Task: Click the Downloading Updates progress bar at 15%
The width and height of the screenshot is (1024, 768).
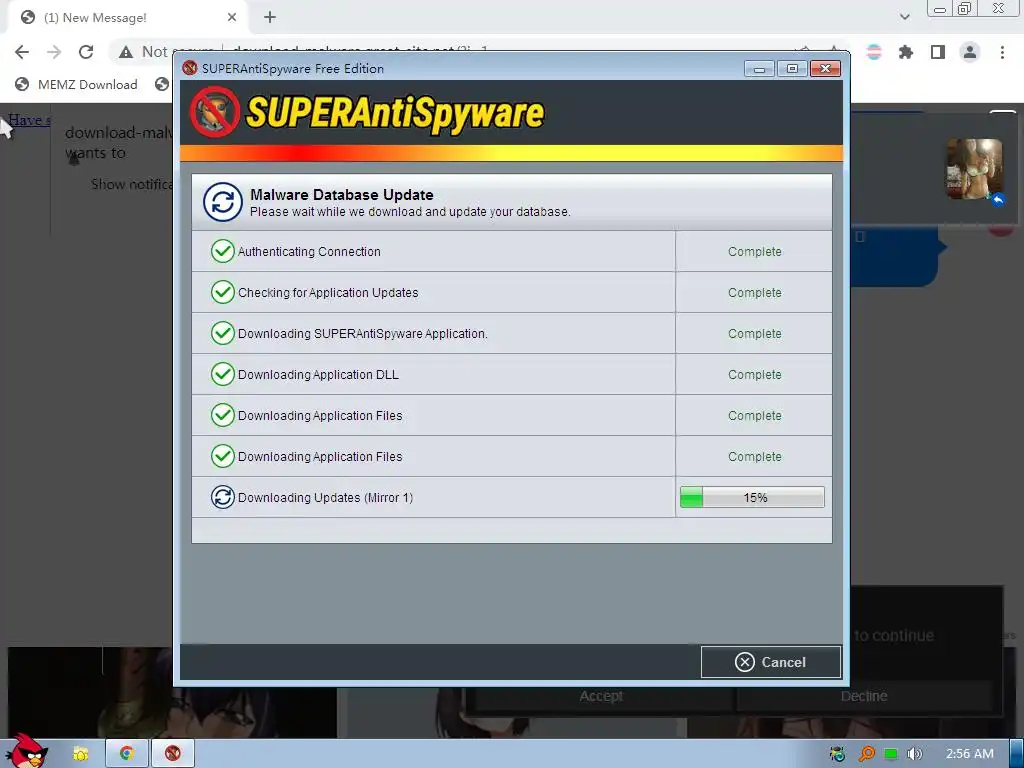Action: pyautogui.click(x=752, y=498)
